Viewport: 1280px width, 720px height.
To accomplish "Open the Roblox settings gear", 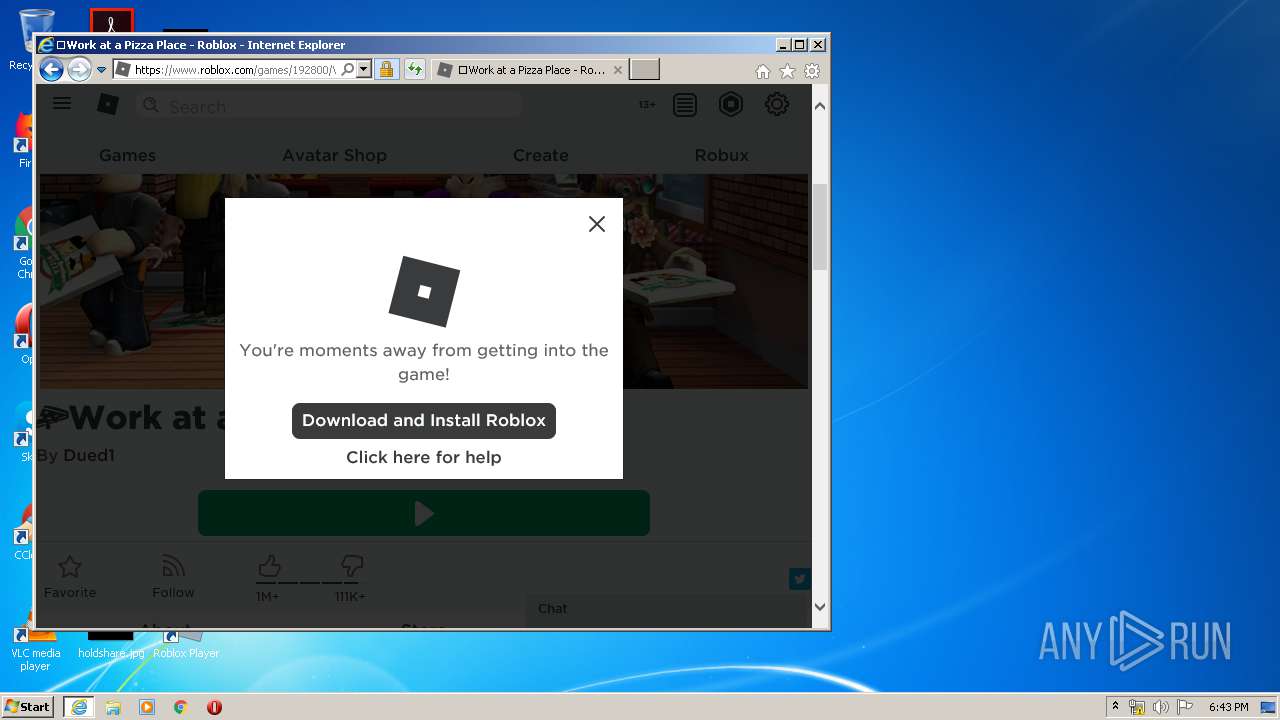I will [x=777, y=104].
